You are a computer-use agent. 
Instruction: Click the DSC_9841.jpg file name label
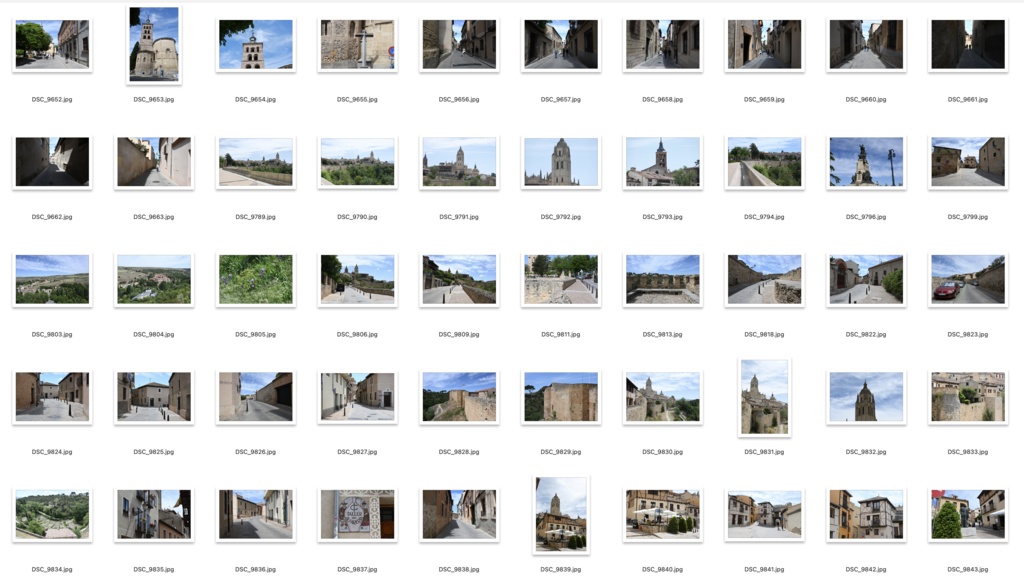coord(764,569)
